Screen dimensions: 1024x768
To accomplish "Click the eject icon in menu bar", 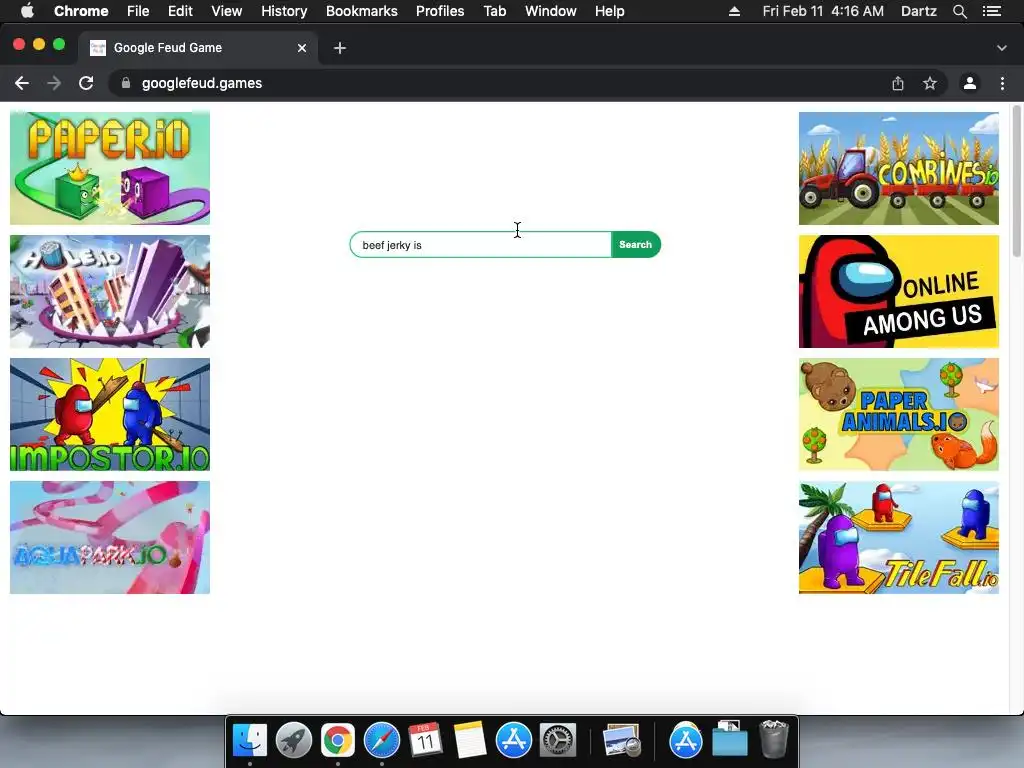I will click(x=734, y=11).
